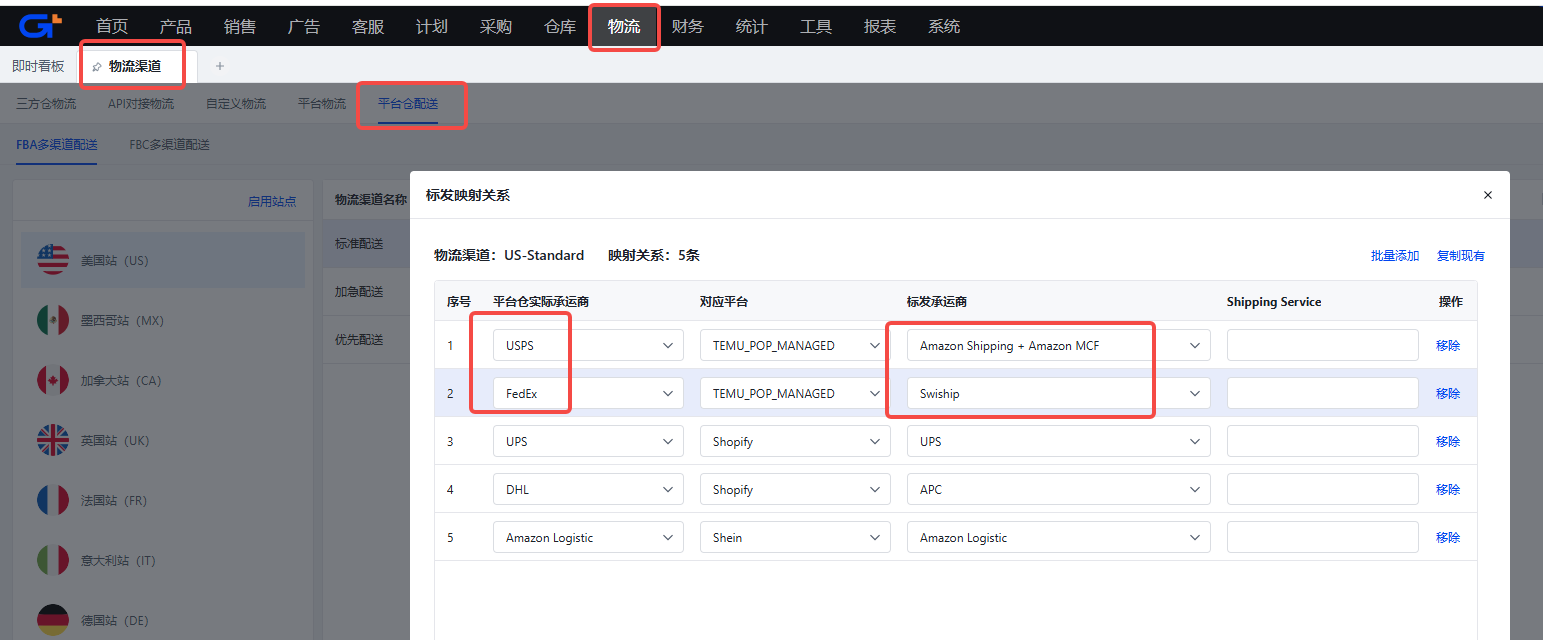Viewport: 1543px width, 640px height.
Task: Open APC 标发承运商 dropdown
Action: 1059,489
